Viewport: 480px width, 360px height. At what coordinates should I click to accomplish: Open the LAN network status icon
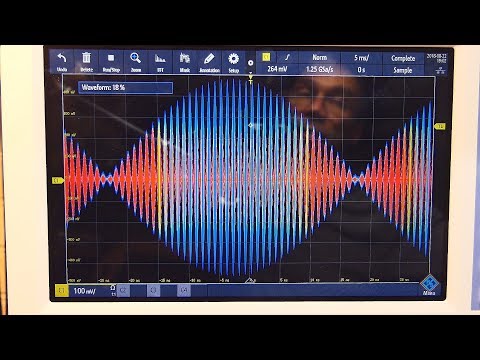pyautogui.click(x=440, y=71)
